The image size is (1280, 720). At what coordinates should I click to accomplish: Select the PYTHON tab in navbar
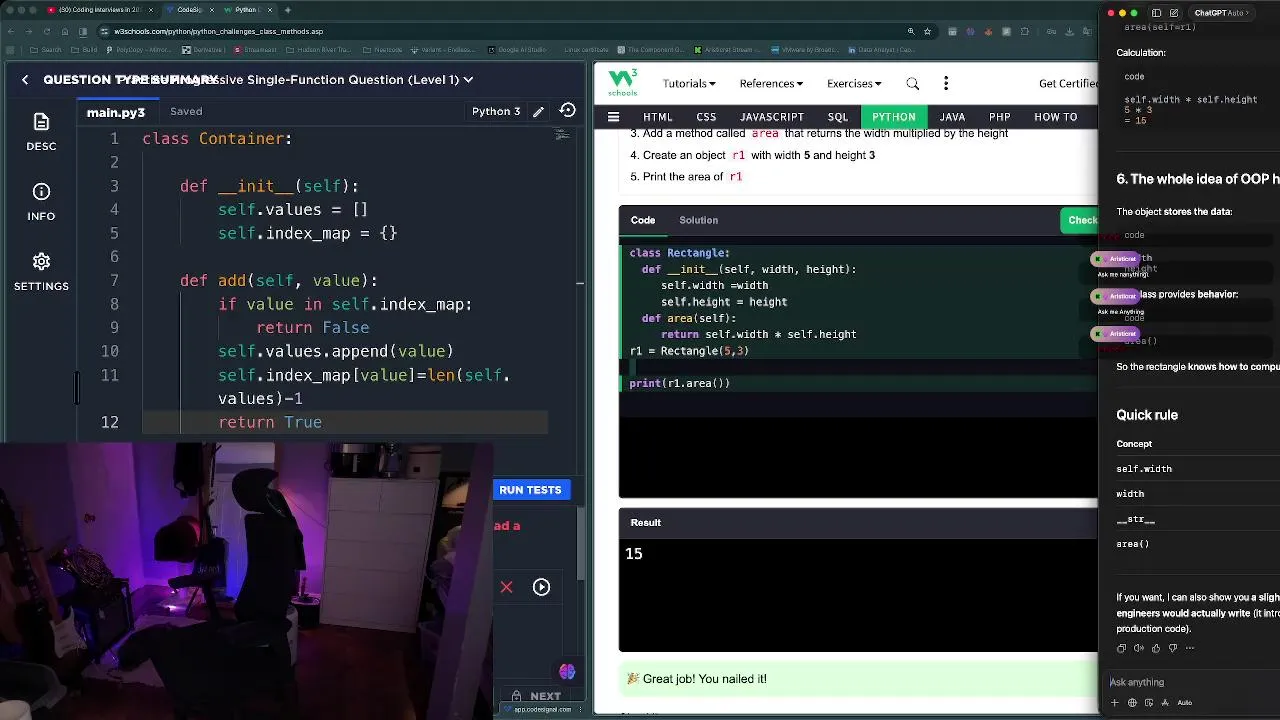pos(894,117)
